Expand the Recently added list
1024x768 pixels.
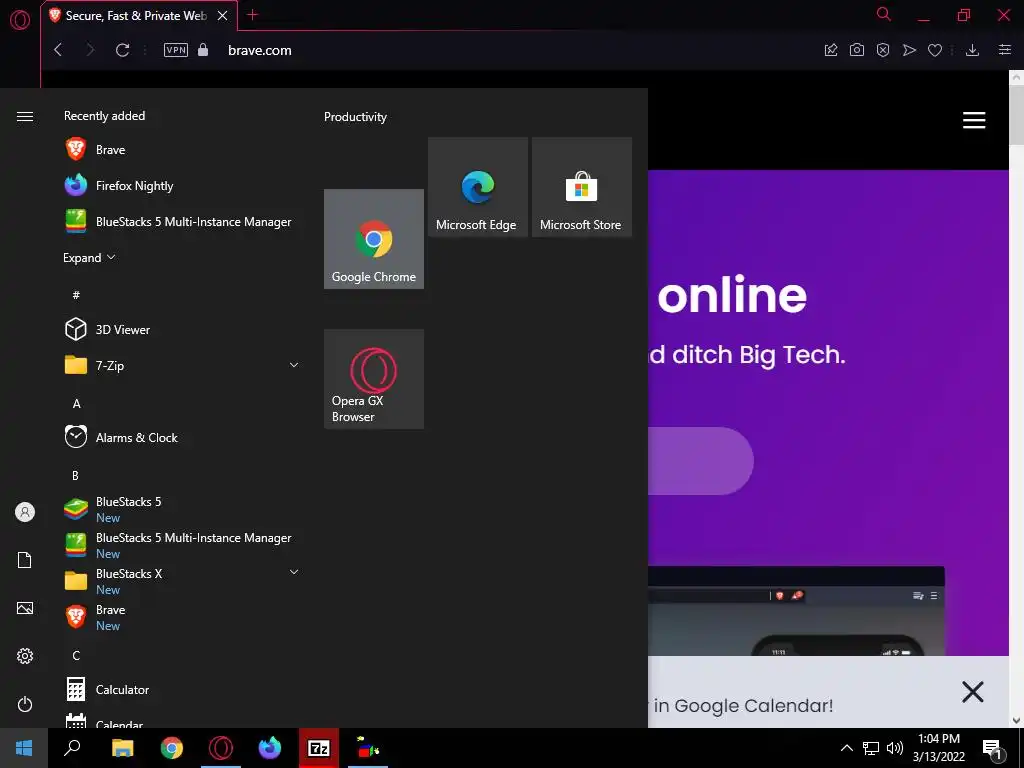89,257
